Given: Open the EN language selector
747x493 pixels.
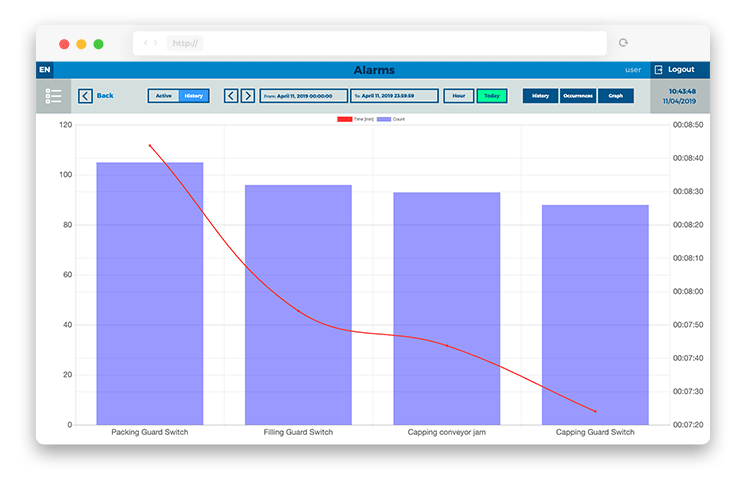Looking at the screenshot, I should pyautogui.click(x=44, y=70).
